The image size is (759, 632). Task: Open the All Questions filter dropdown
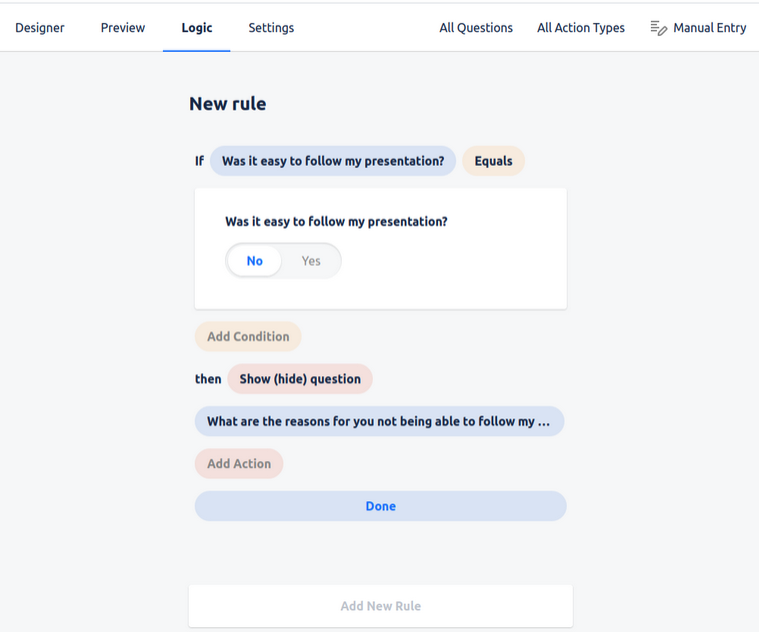(x=476, y=28)
